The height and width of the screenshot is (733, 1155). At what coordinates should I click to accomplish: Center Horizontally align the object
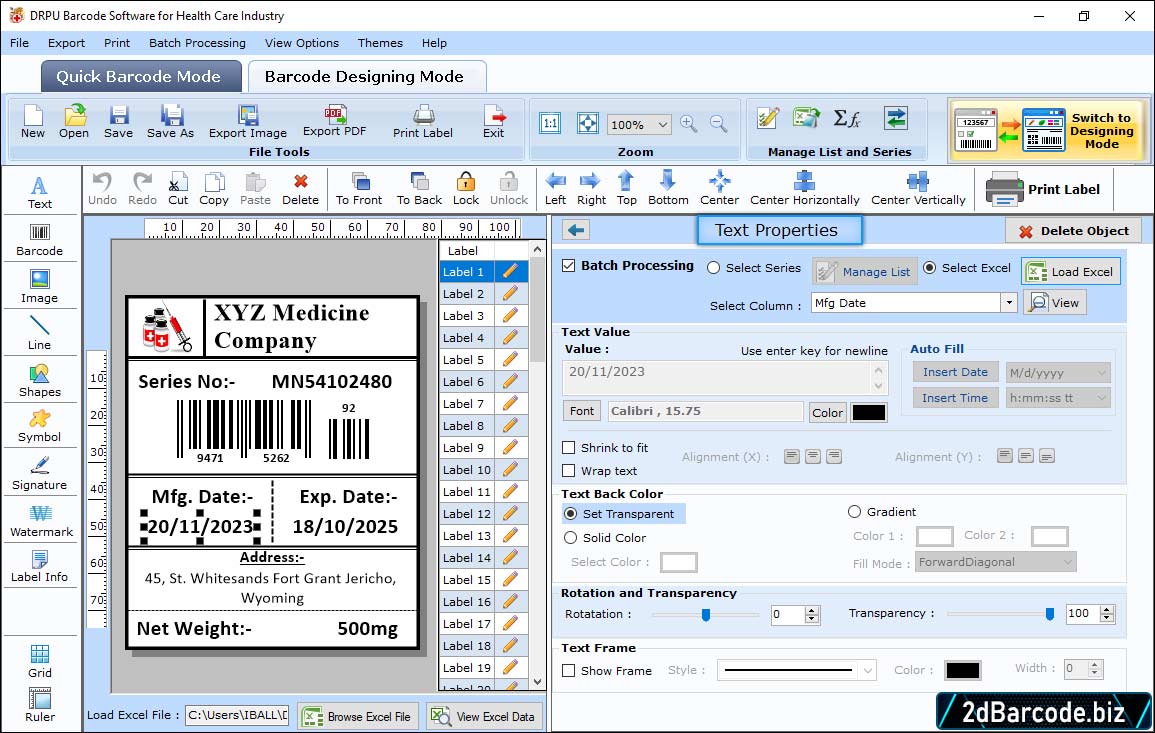(805, 189)
